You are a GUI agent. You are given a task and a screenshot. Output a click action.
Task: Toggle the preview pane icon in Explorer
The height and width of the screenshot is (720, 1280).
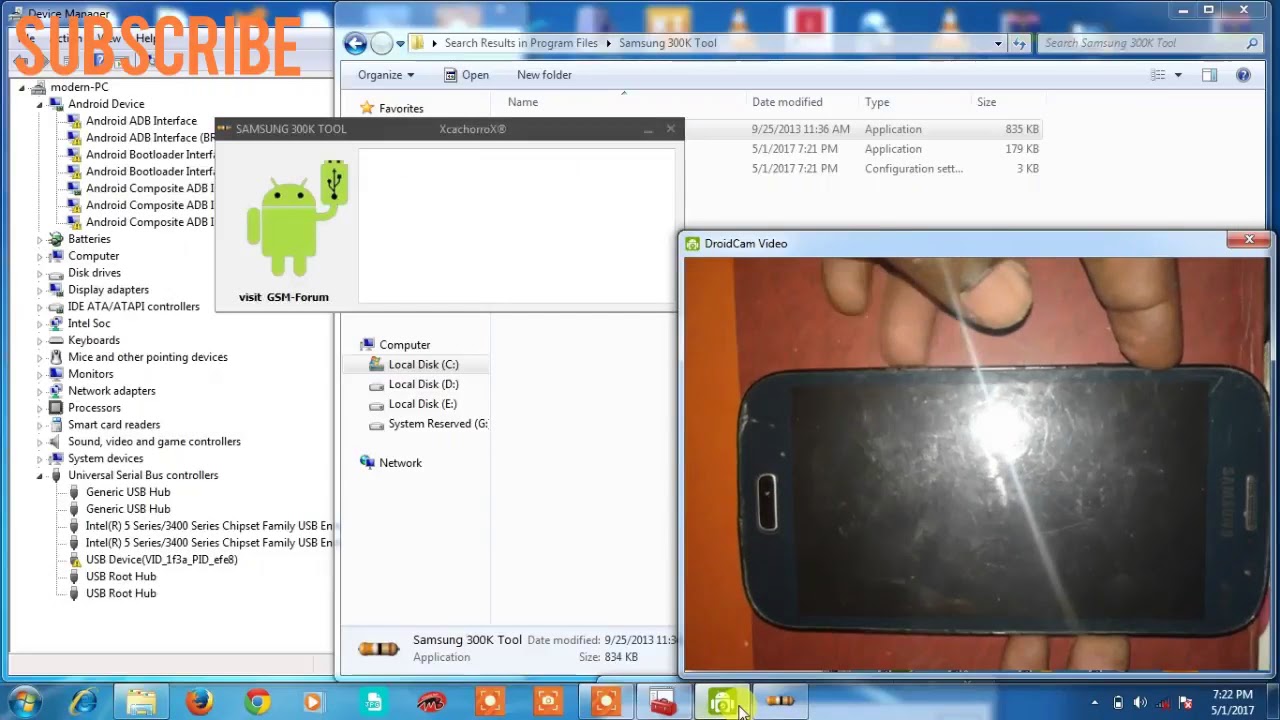[x=1209, y=75]
